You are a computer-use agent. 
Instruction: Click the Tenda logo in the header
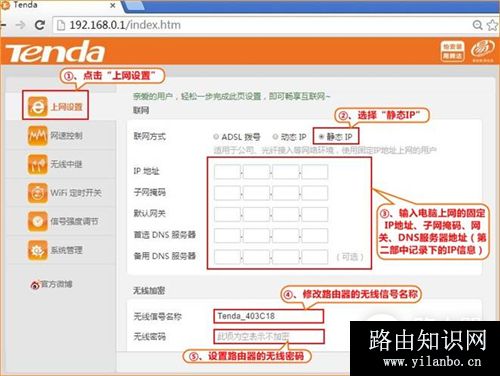pyautogui.click(x=55, y=52)
